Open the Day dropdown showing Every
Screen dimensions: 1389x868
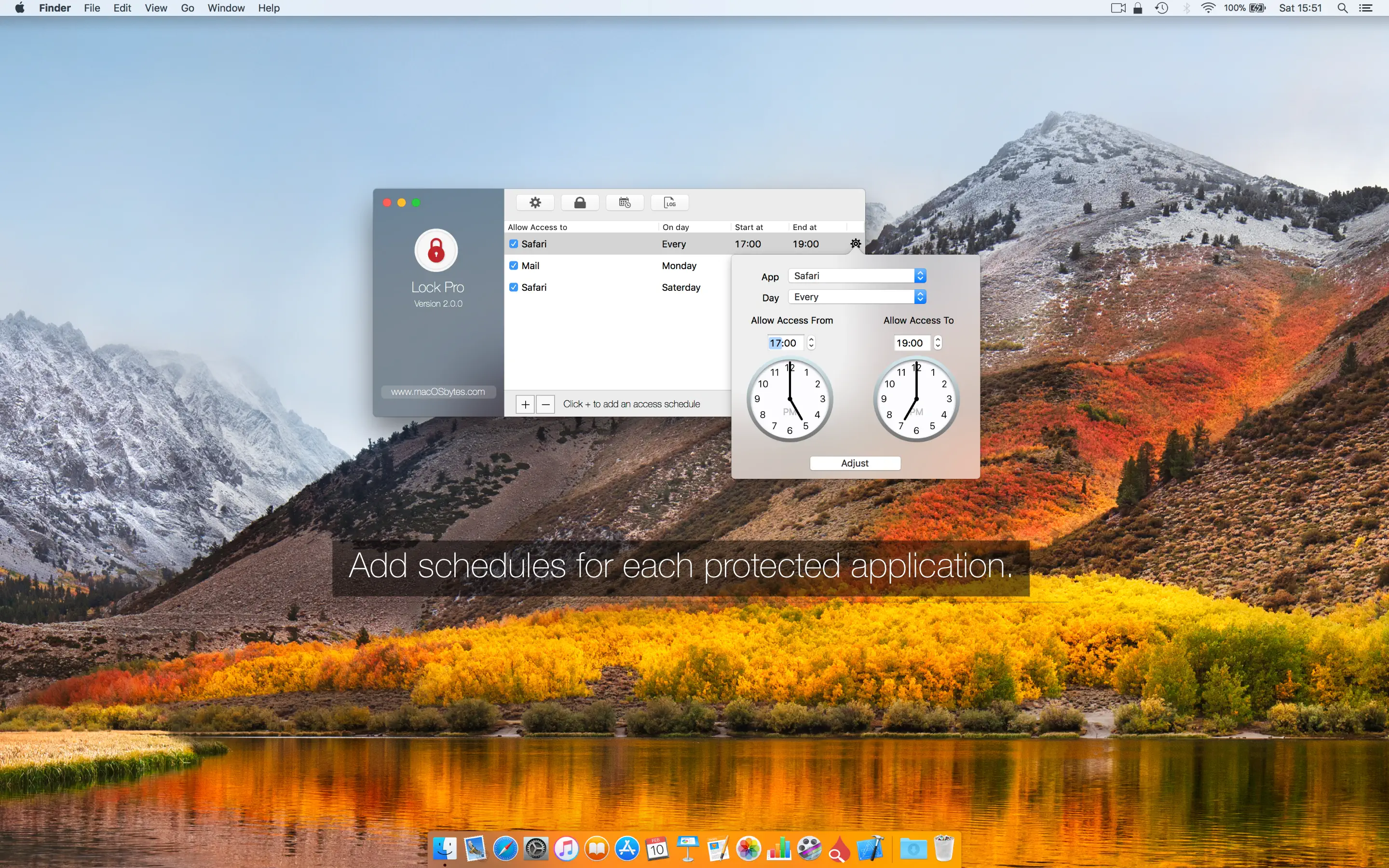[x=857, y=297]
